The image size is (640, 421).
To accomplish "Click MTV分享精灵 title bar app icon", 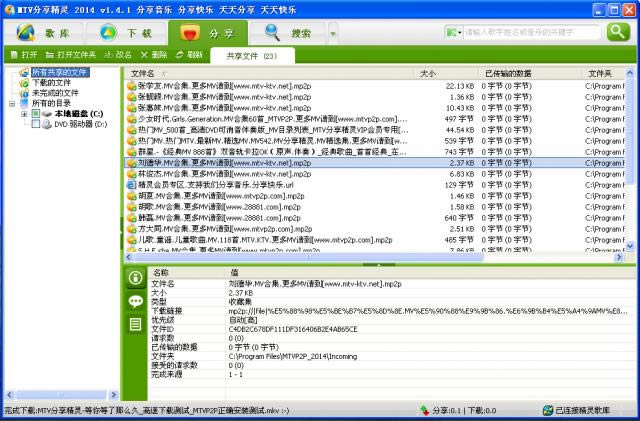I will tap(9, 9).
